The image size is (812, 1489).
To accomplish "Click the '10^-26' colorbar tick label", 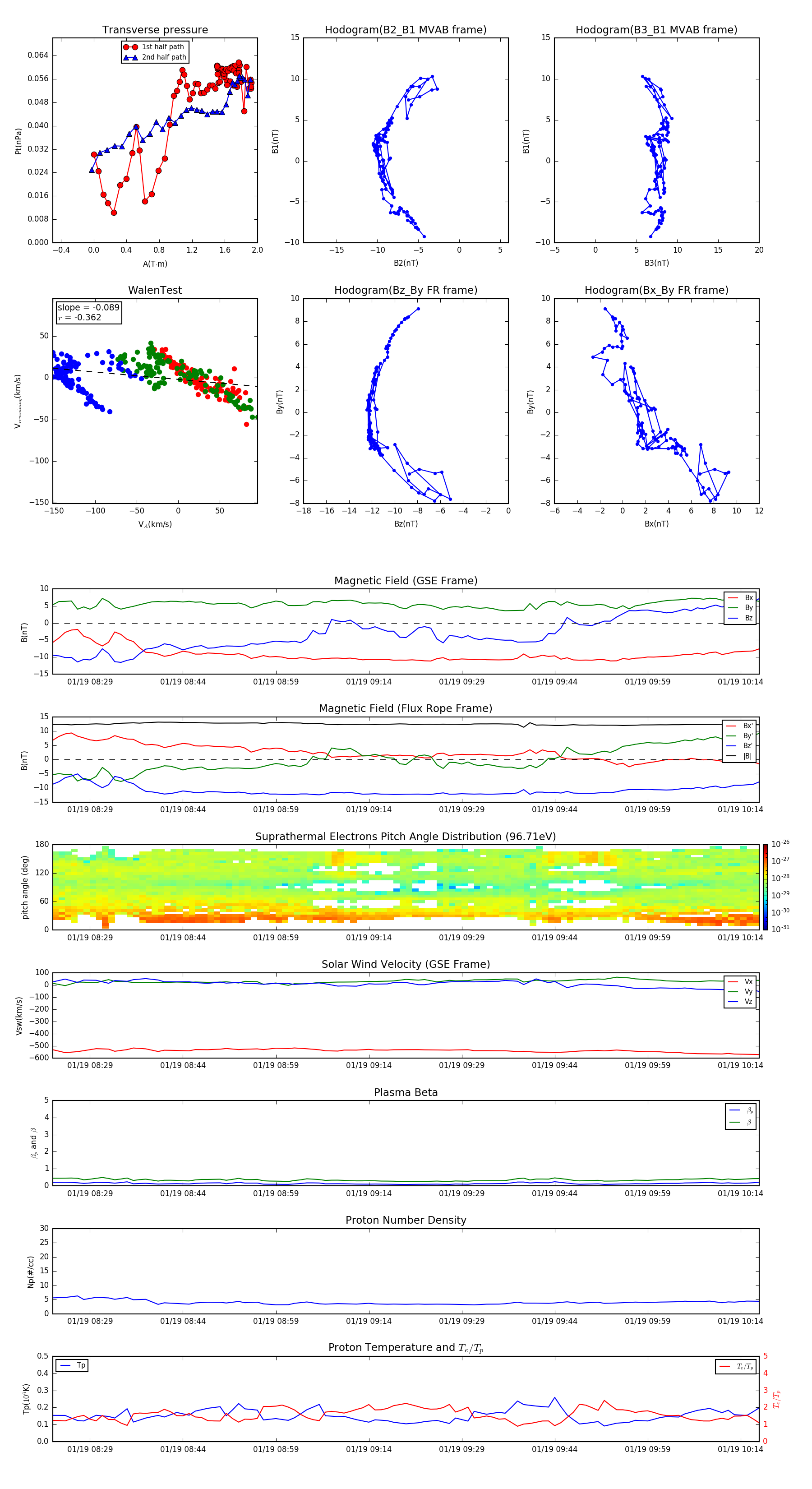I will (780, 844).
